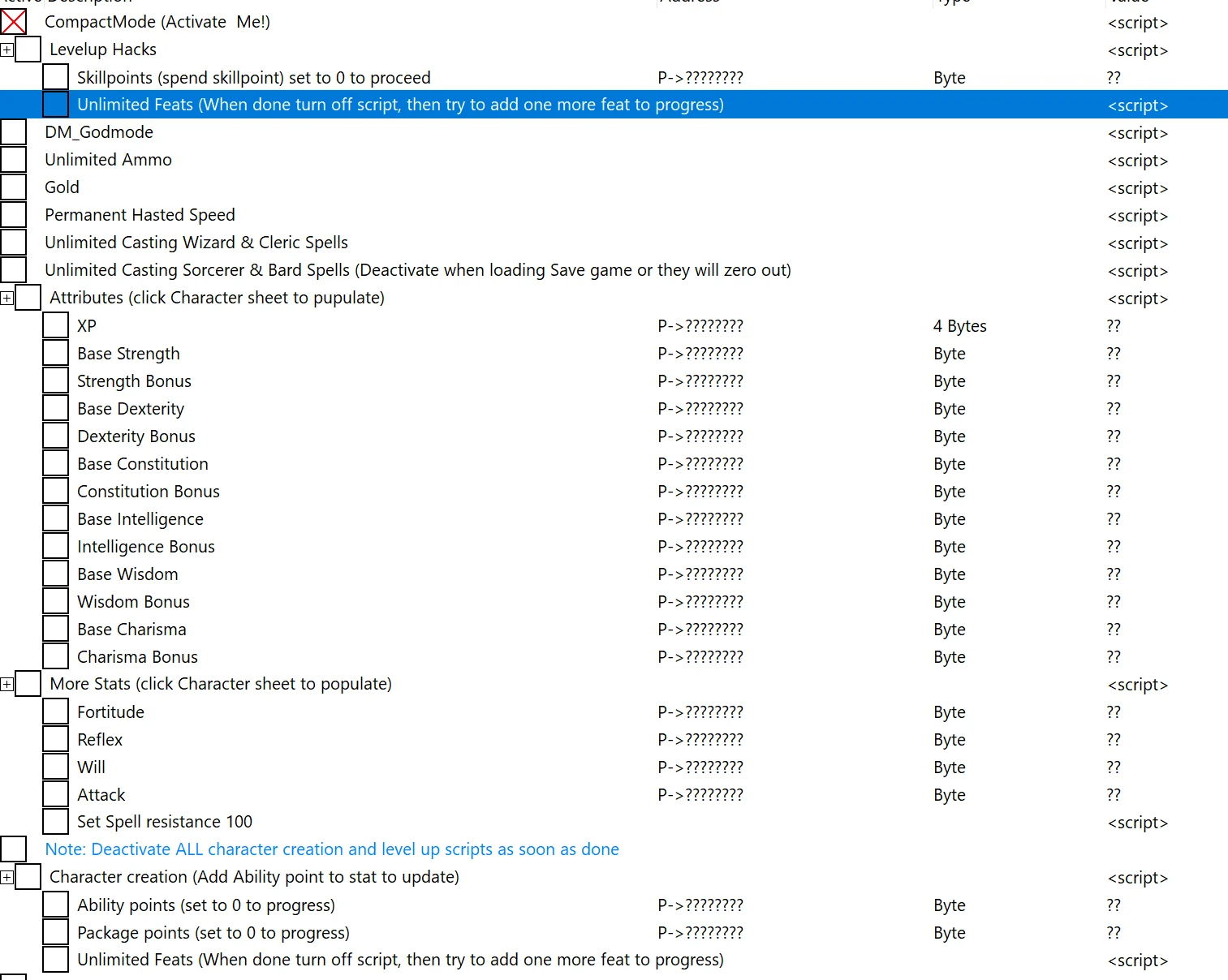Check the Fortitude entry box
The image size is (1228, 980).
56,711
